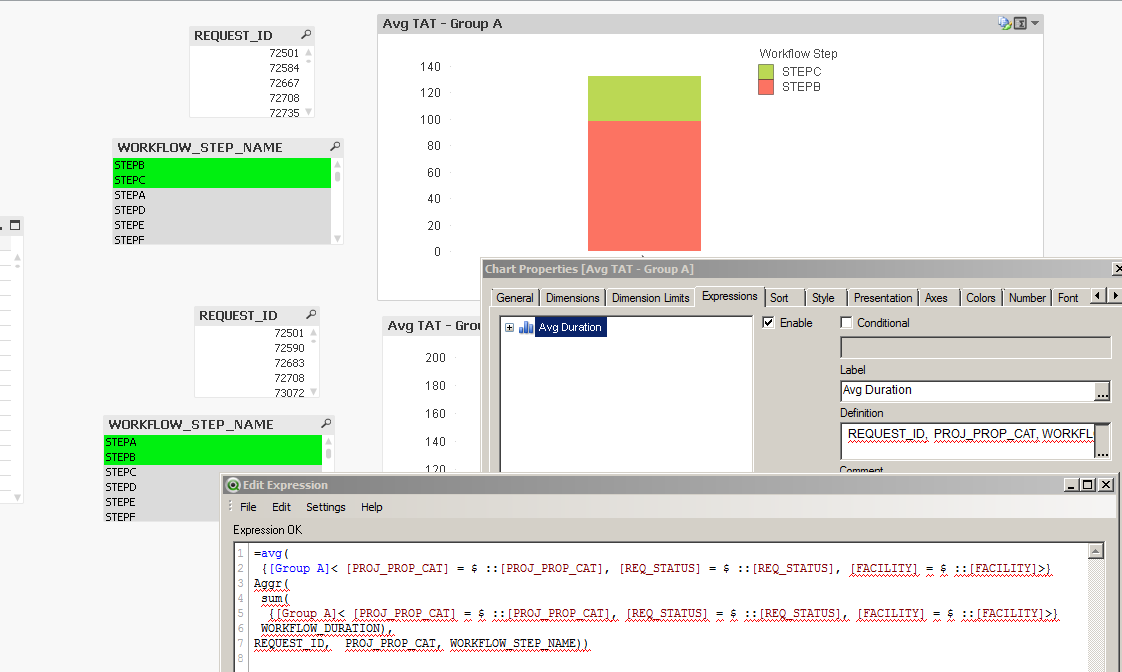Open the Settings menu in Edit Expression
This screenshot has height=672, width=1122.
325,507
